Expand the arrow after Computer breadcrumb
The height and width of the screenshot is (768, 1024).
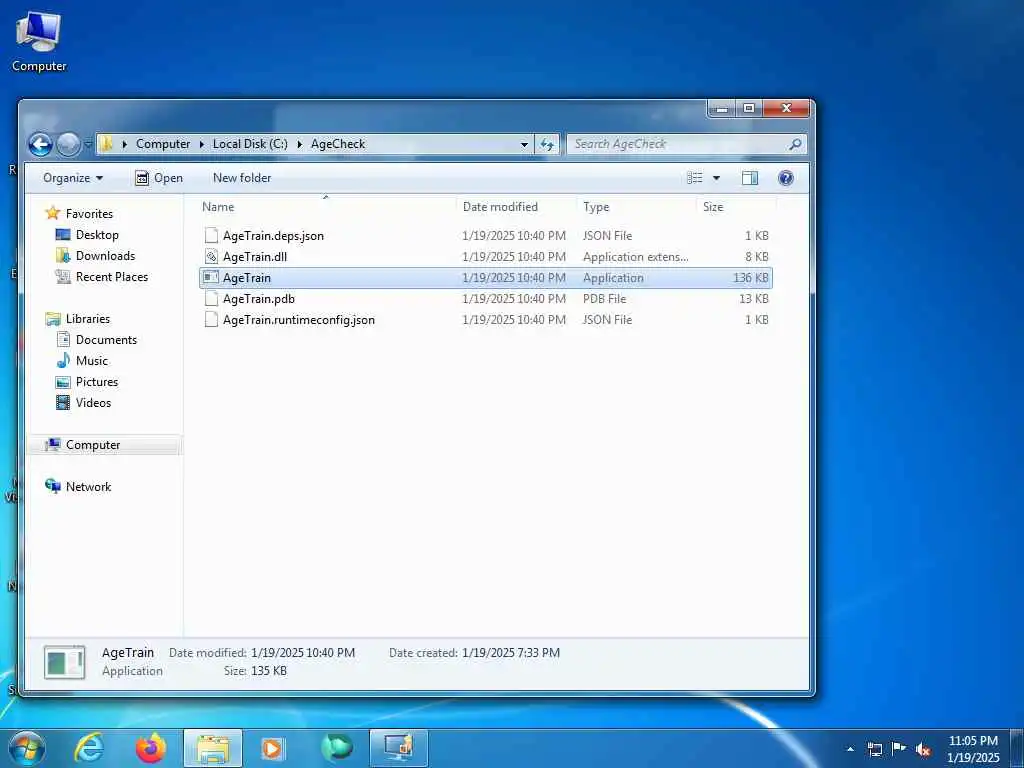pyautogui.click(x=202, y=144)
